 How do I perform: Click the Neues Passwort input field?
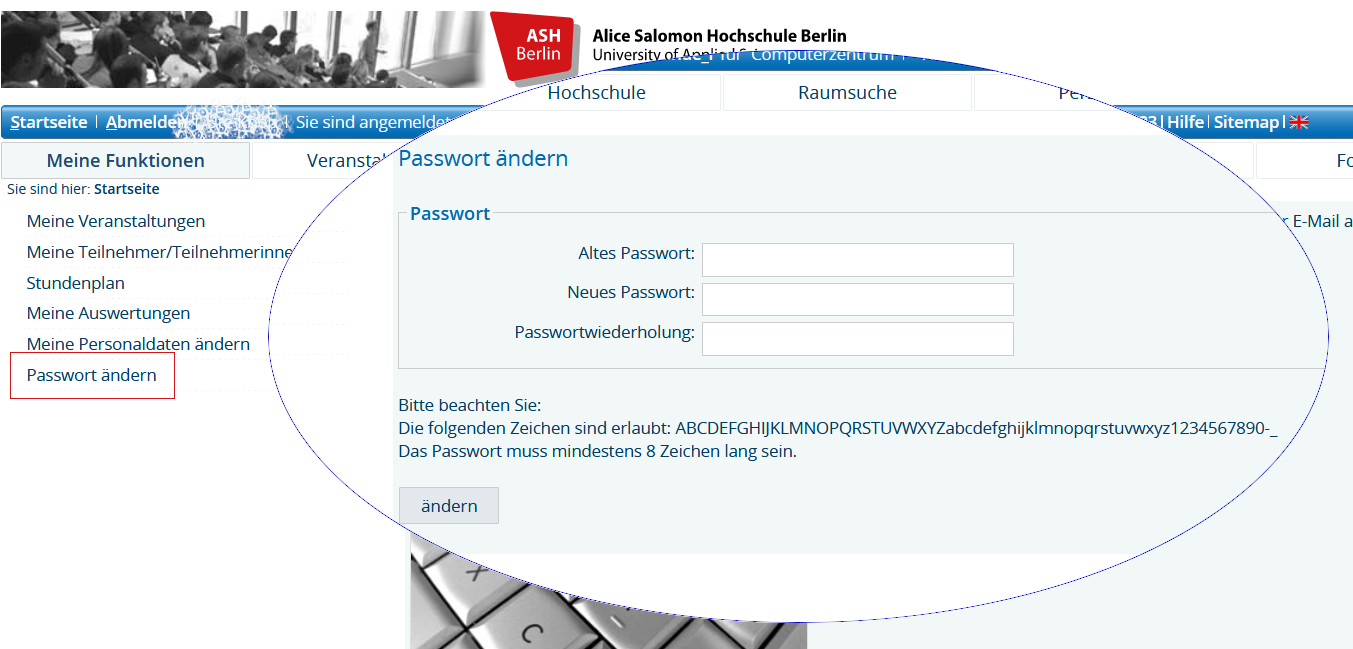pos(858,299)
